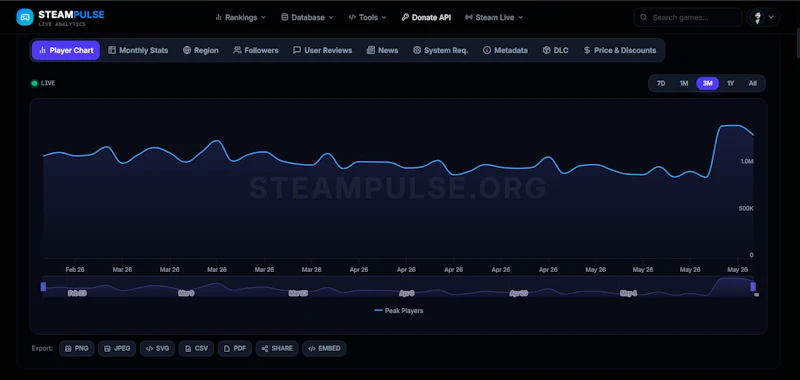
Task: Export chart as JPEG
Action: pyautogui.click(x=117, y=349)
